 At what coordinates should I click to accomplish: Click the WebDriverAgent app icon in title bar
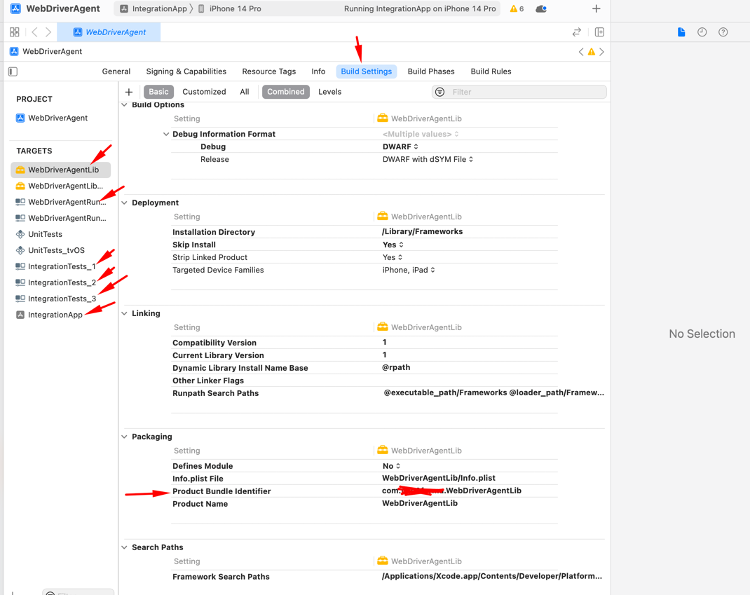click(x=15, y=9)
